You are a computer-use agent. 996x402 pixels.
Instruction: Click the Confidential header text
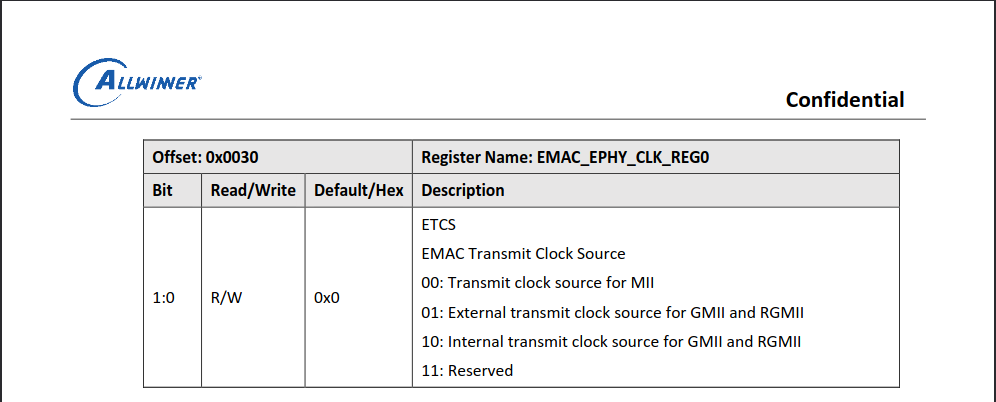[x=845, y=100]
